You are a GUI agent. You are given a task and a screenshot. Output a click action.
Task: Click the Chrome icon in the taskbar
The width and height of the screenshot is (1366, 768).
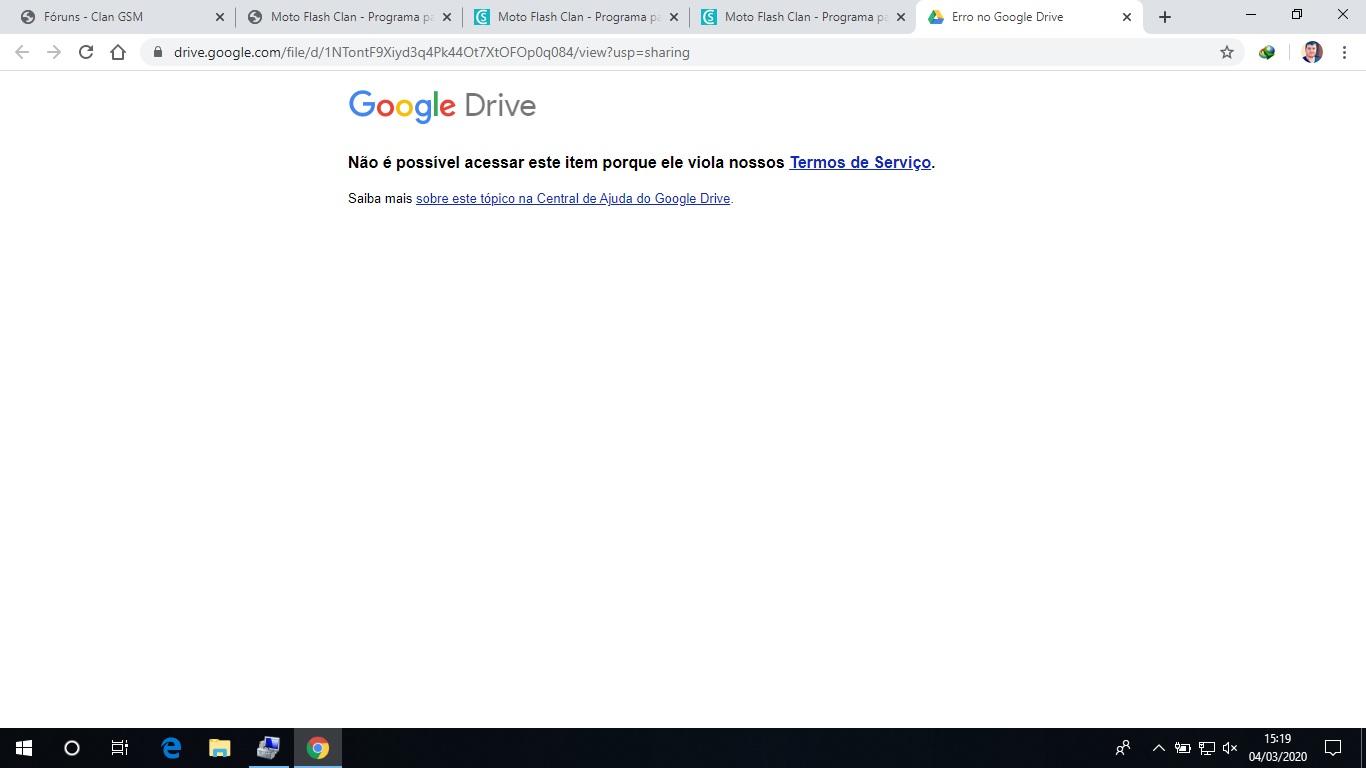point(318,748)
